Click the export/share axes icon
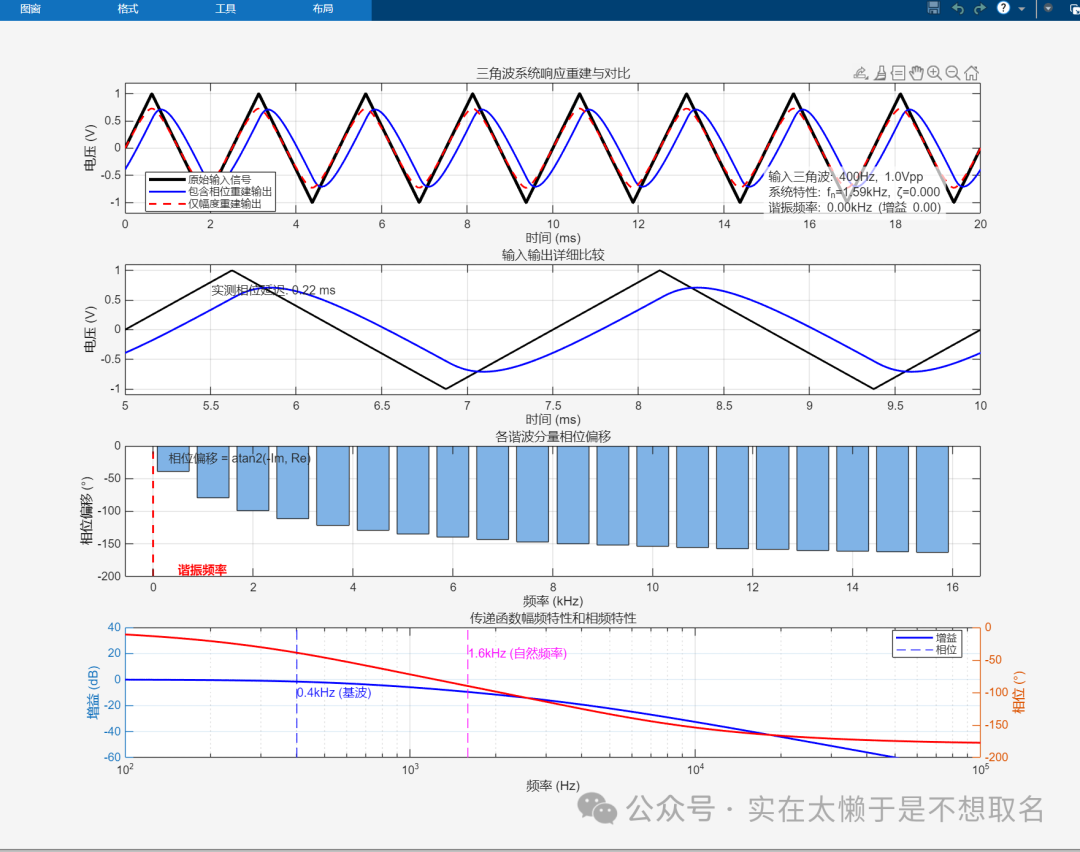This screenshot has height=852, width=1080. point(860,73)
